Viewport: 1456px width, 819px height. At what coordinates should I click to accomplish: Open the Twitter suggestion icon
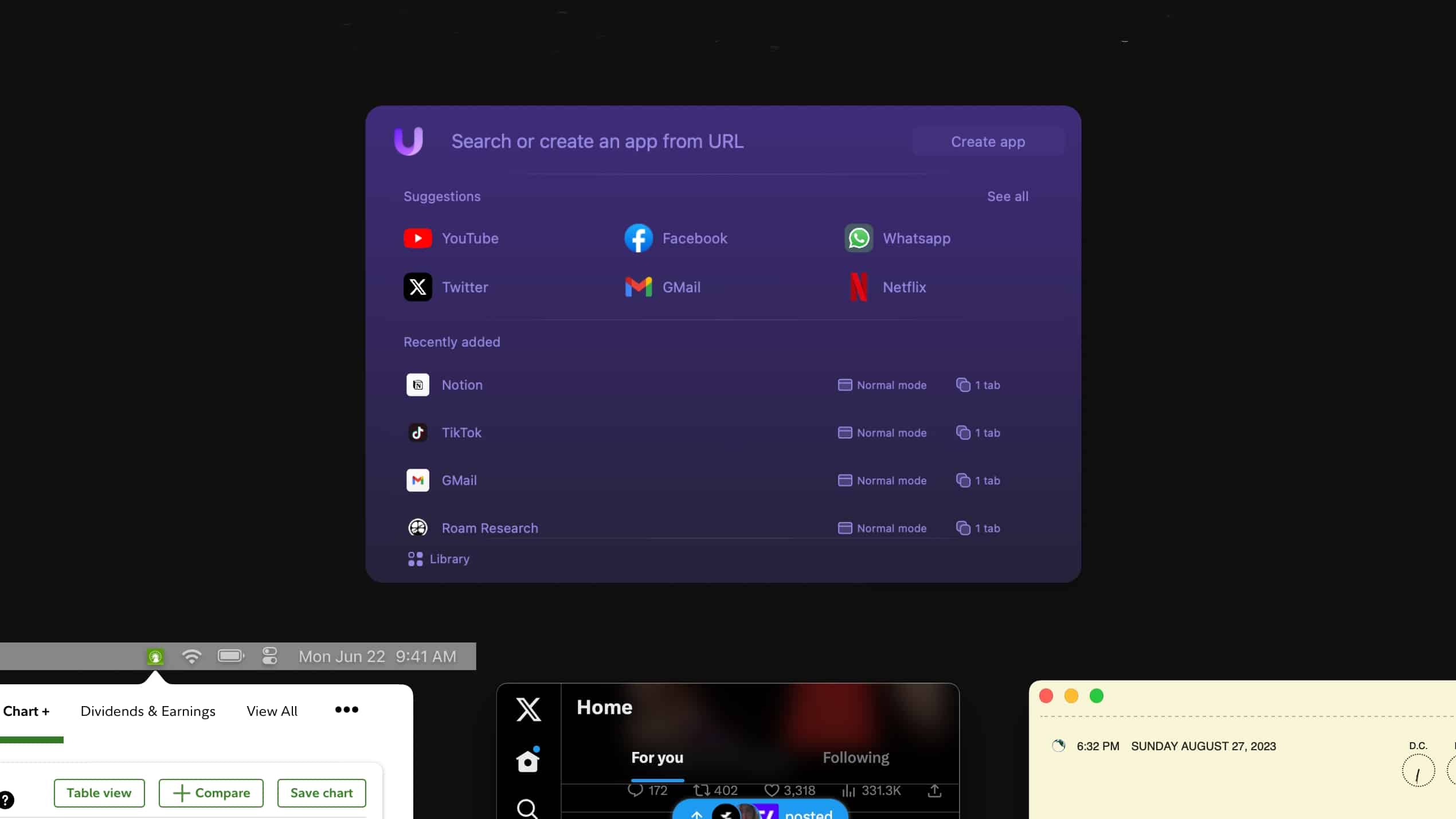click(x=418, y=287)
